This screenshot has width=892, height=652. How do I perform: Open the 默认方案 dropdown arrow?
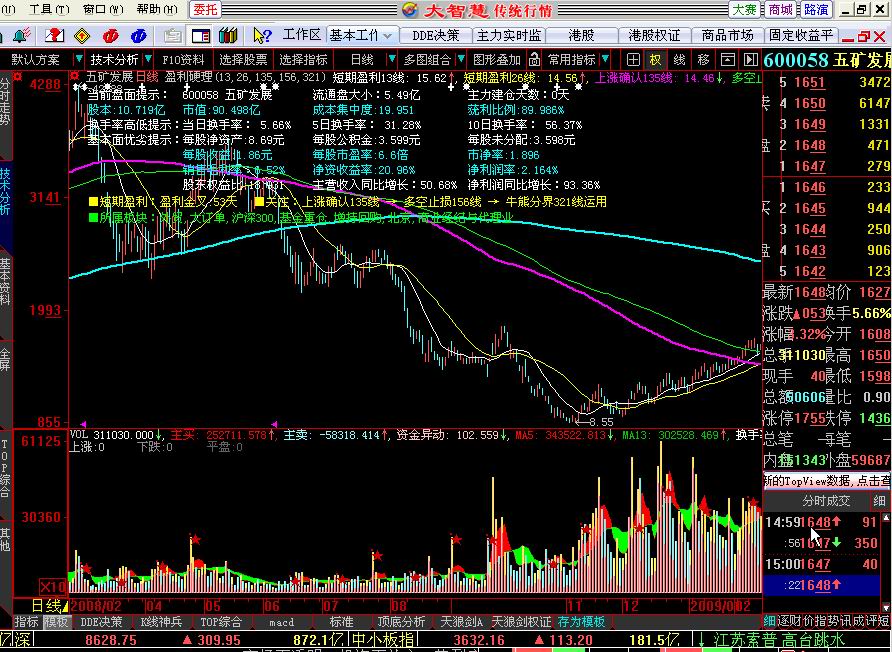[78, 59]
